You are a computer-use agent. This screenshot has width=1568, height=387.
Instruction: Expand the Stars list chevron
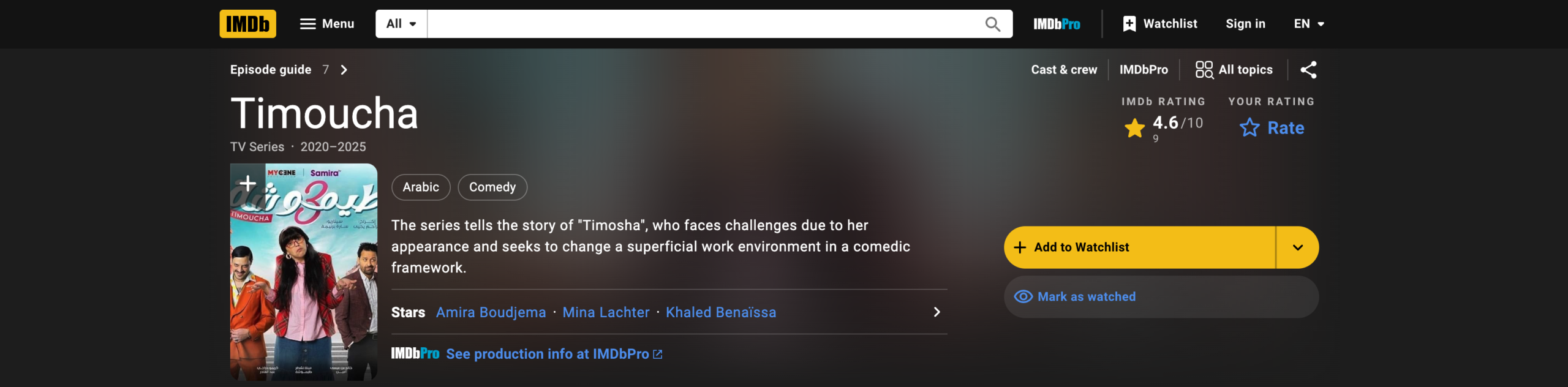click(x=937, y=312)
